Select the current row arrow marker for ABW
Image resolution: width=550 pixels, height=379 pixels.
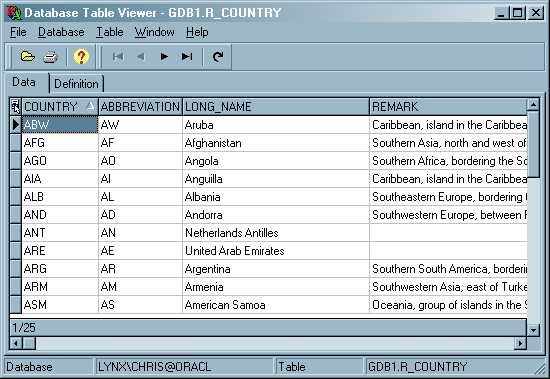click(x=15, y=125)
